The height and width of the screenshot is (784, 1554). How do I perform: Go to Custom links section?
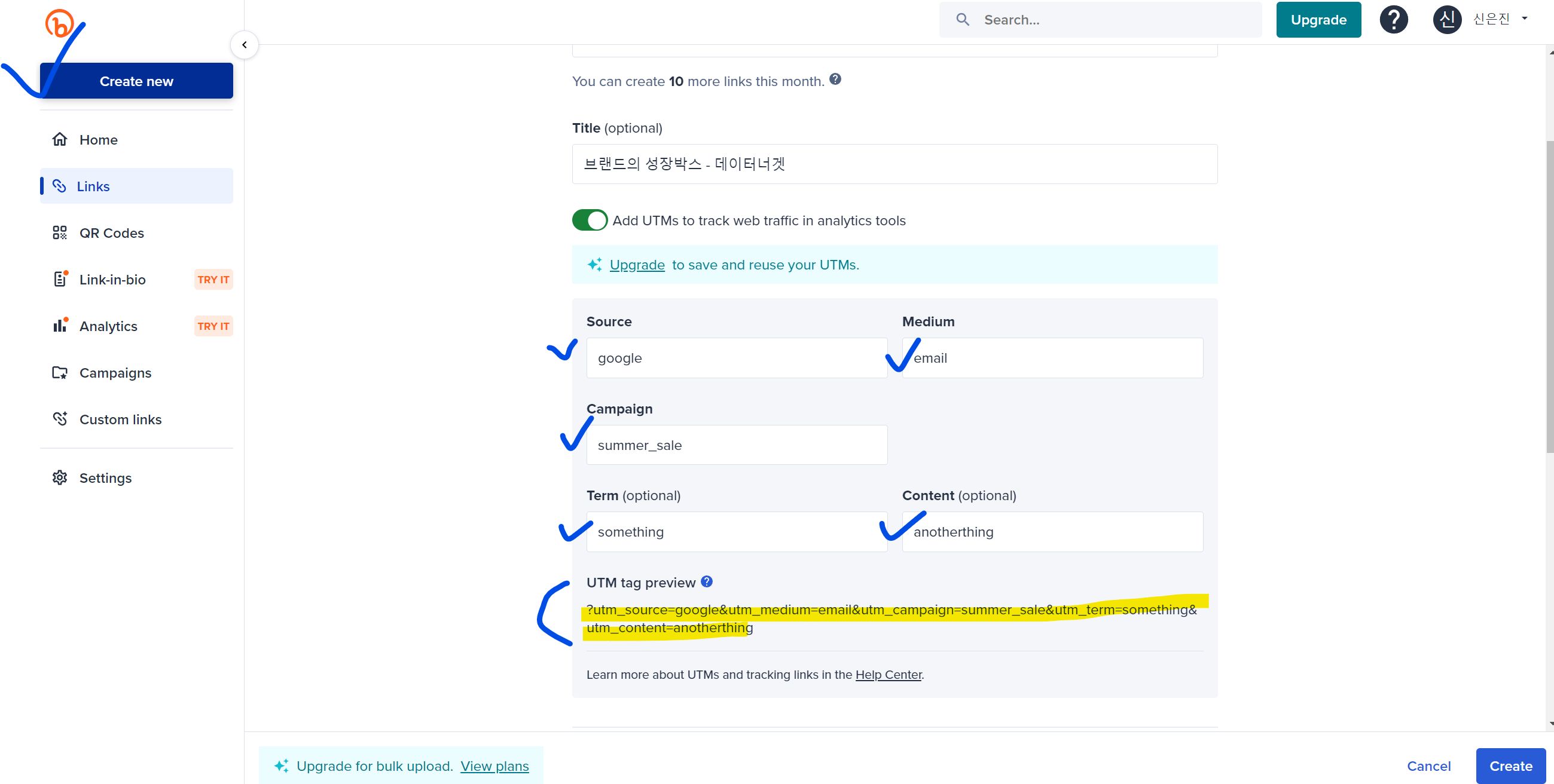(120, 419)
